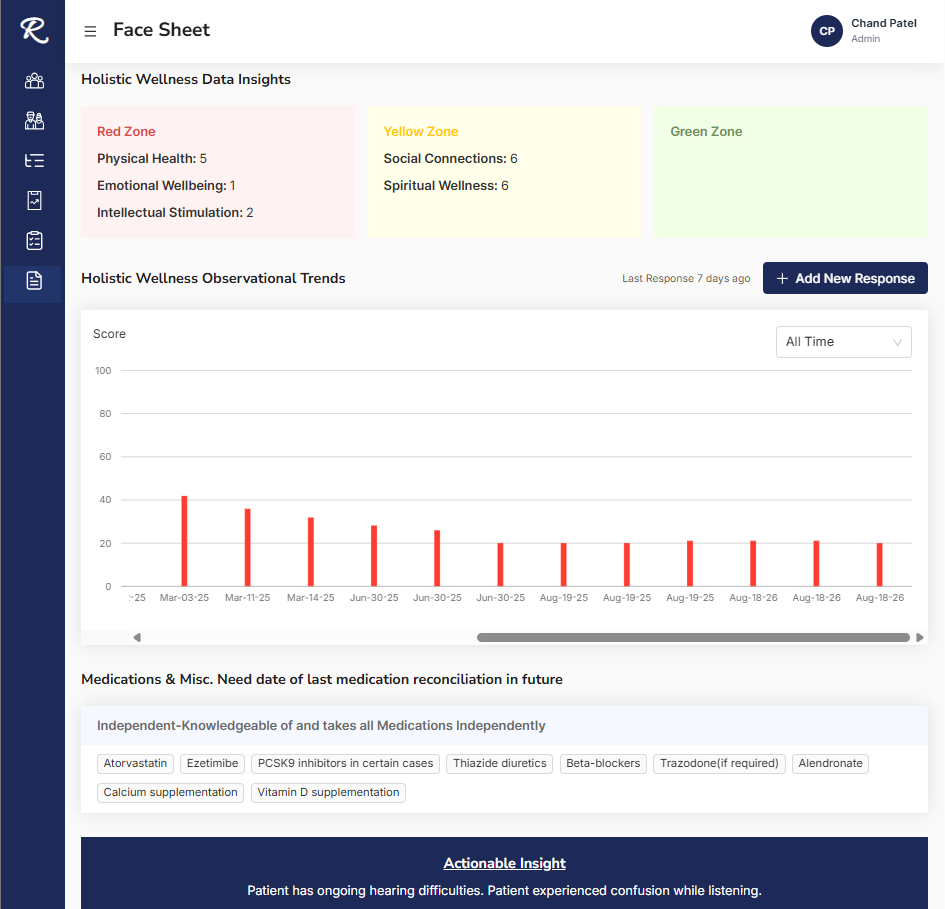Click the All Time dropdown chevron

(897, 342)
